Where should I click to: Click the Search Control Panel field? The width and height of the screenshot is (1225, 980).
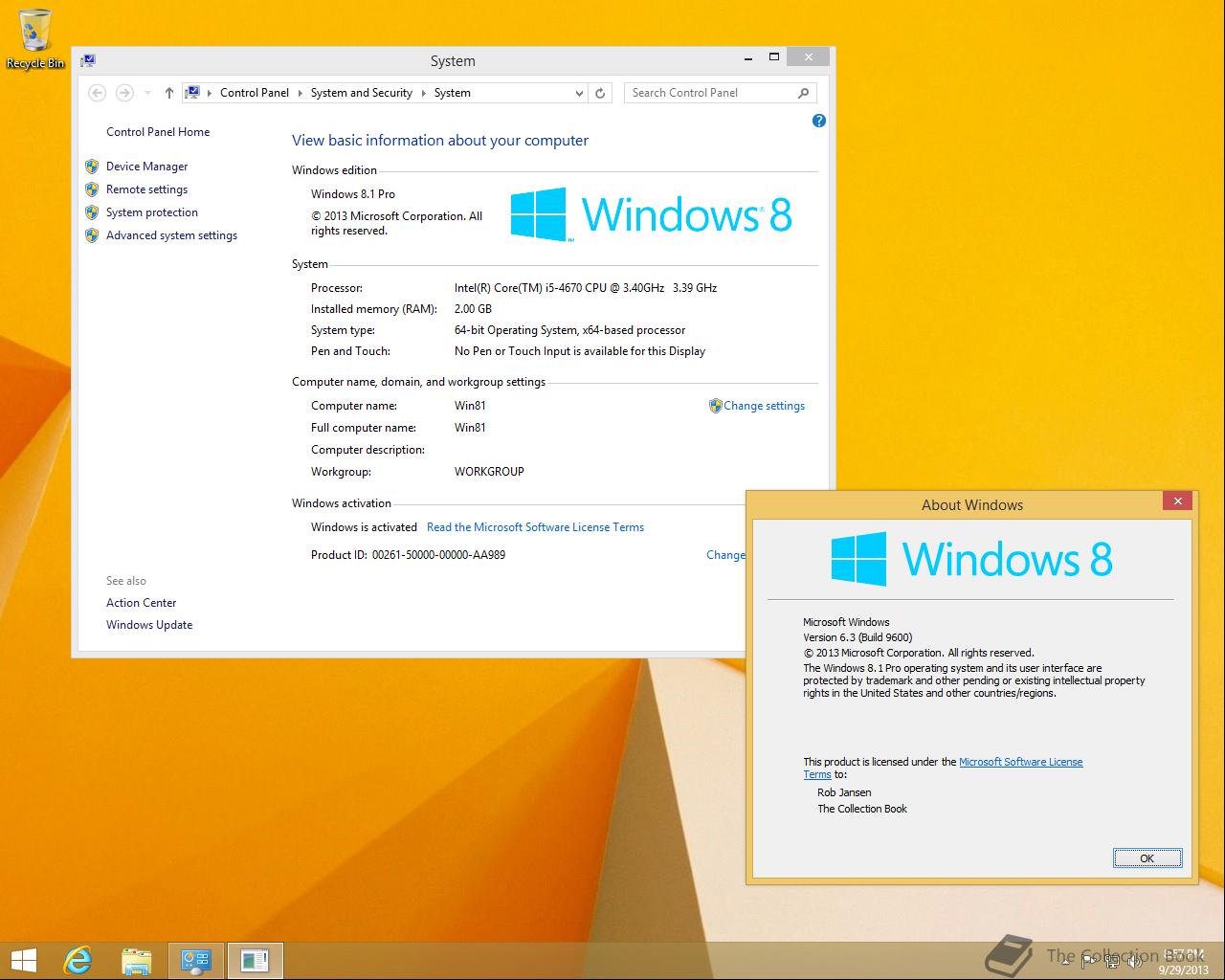[711, 93]
